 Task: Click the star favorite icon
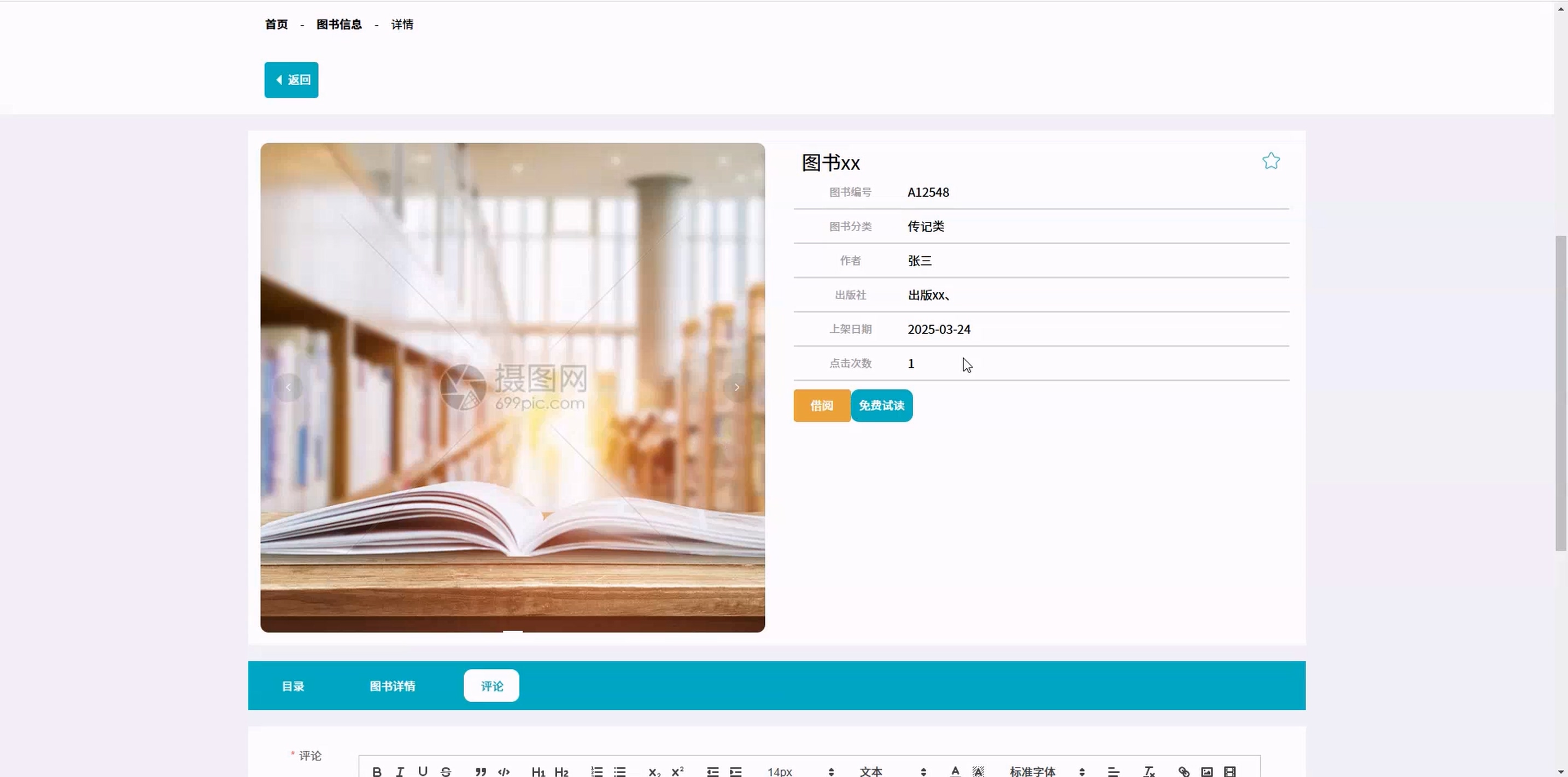pos(1271,161)
